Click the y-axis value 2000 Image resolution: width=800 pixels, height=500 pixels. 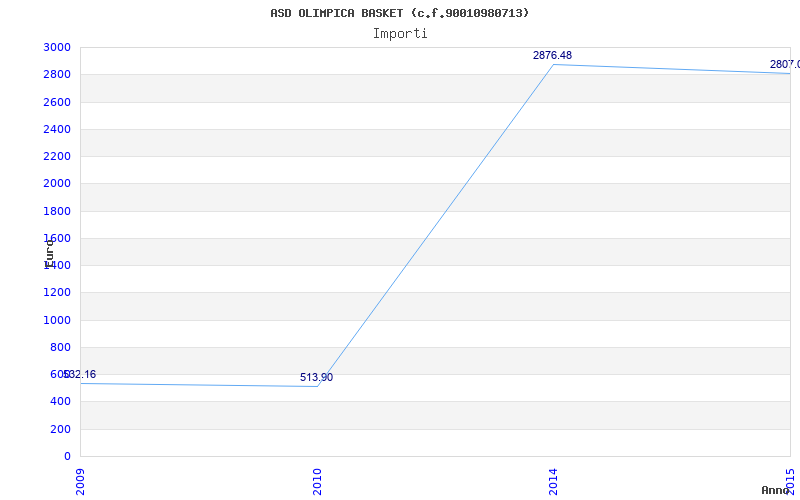point(57,184)
